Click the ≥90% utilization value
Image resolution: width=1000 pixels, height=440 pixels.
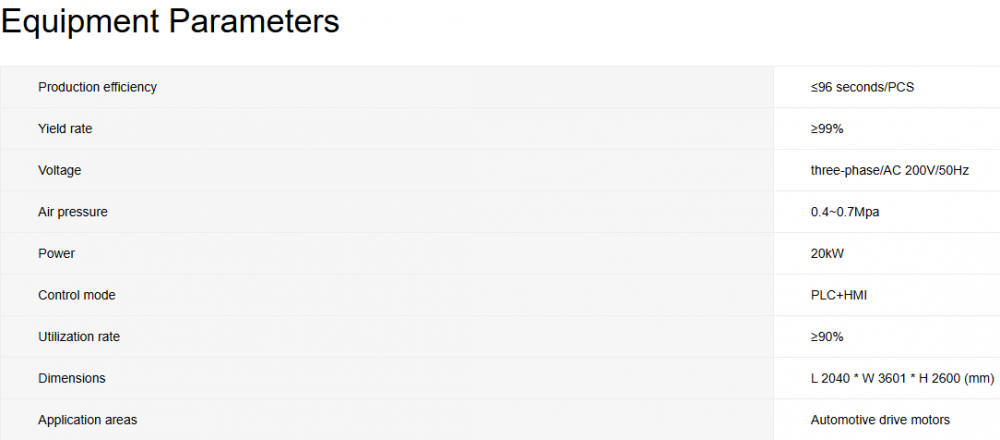[x=828, y=337]
